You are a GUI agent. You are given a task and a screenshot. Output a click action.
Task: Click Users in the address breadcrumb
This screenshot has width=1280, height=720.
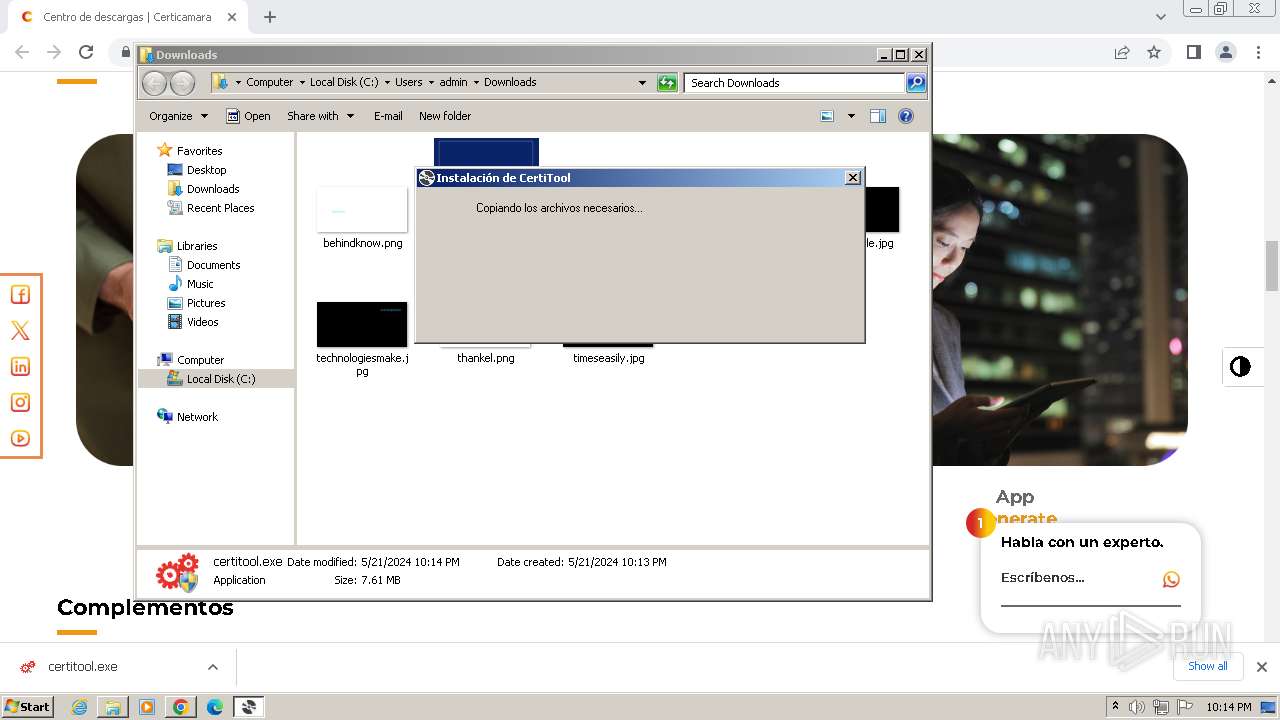click(408, 82)
